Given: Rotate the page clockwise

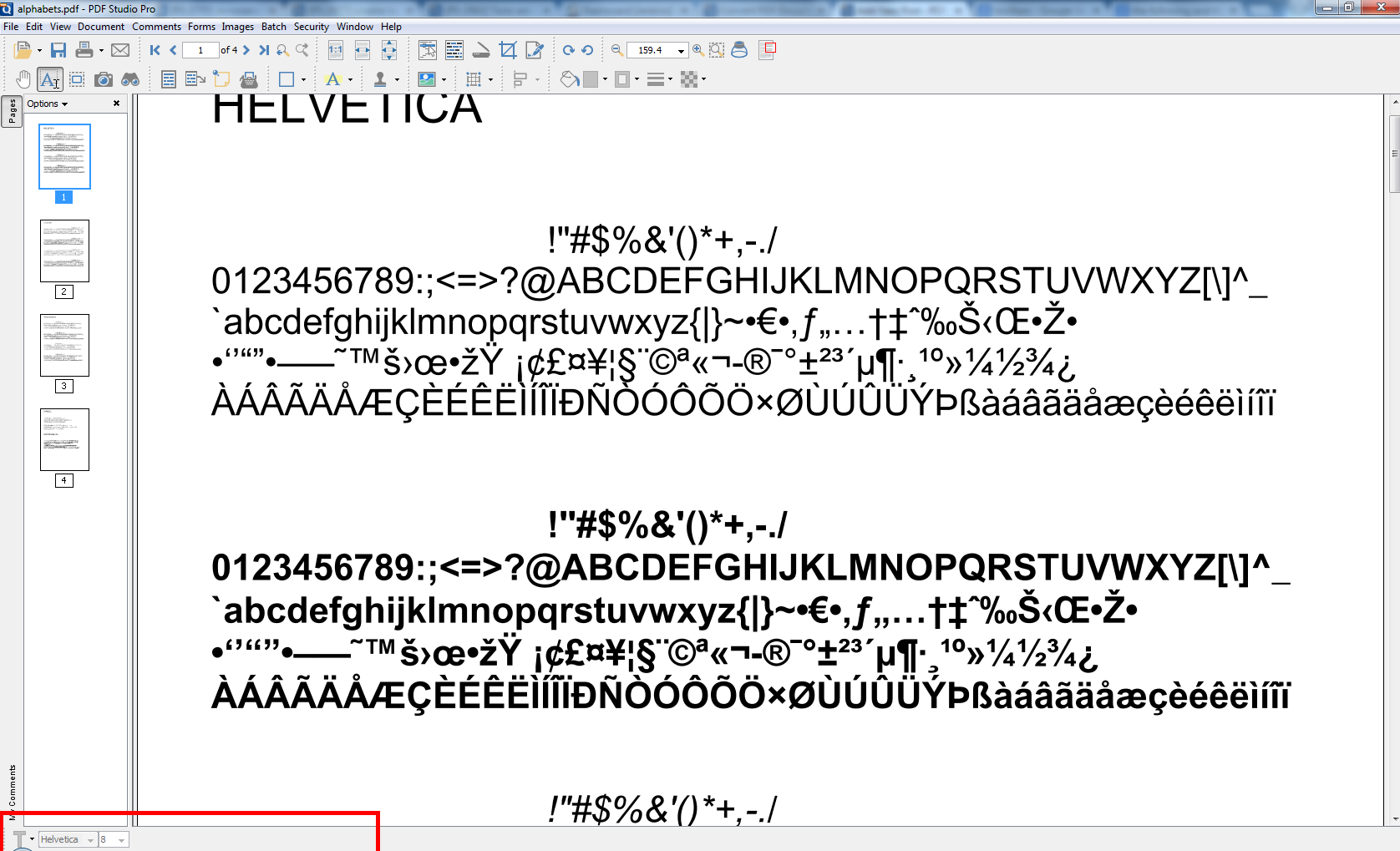Looking at the screenshot, I should (x=568, y=50).
